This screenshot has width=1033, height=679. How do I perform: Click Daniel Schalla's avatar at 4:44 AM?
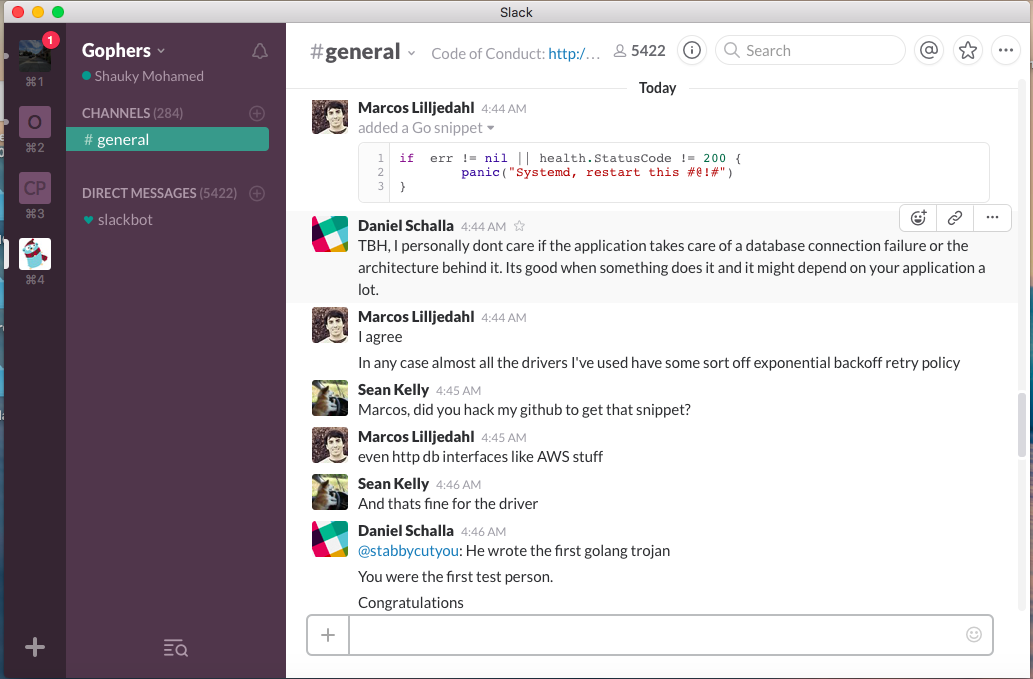pos(329,234)
